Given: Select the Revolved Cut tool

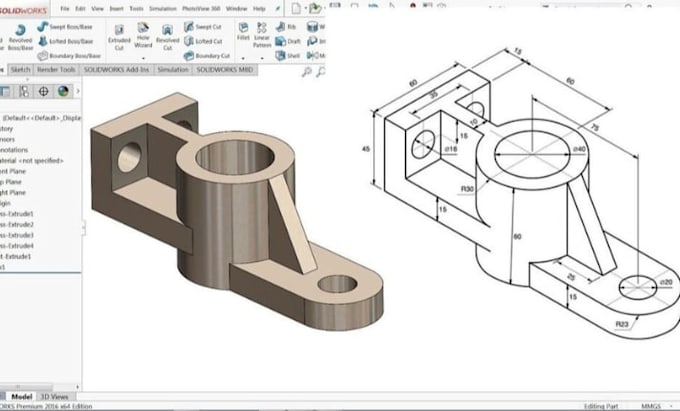Looking at the screenshot, I should [167, 37].
